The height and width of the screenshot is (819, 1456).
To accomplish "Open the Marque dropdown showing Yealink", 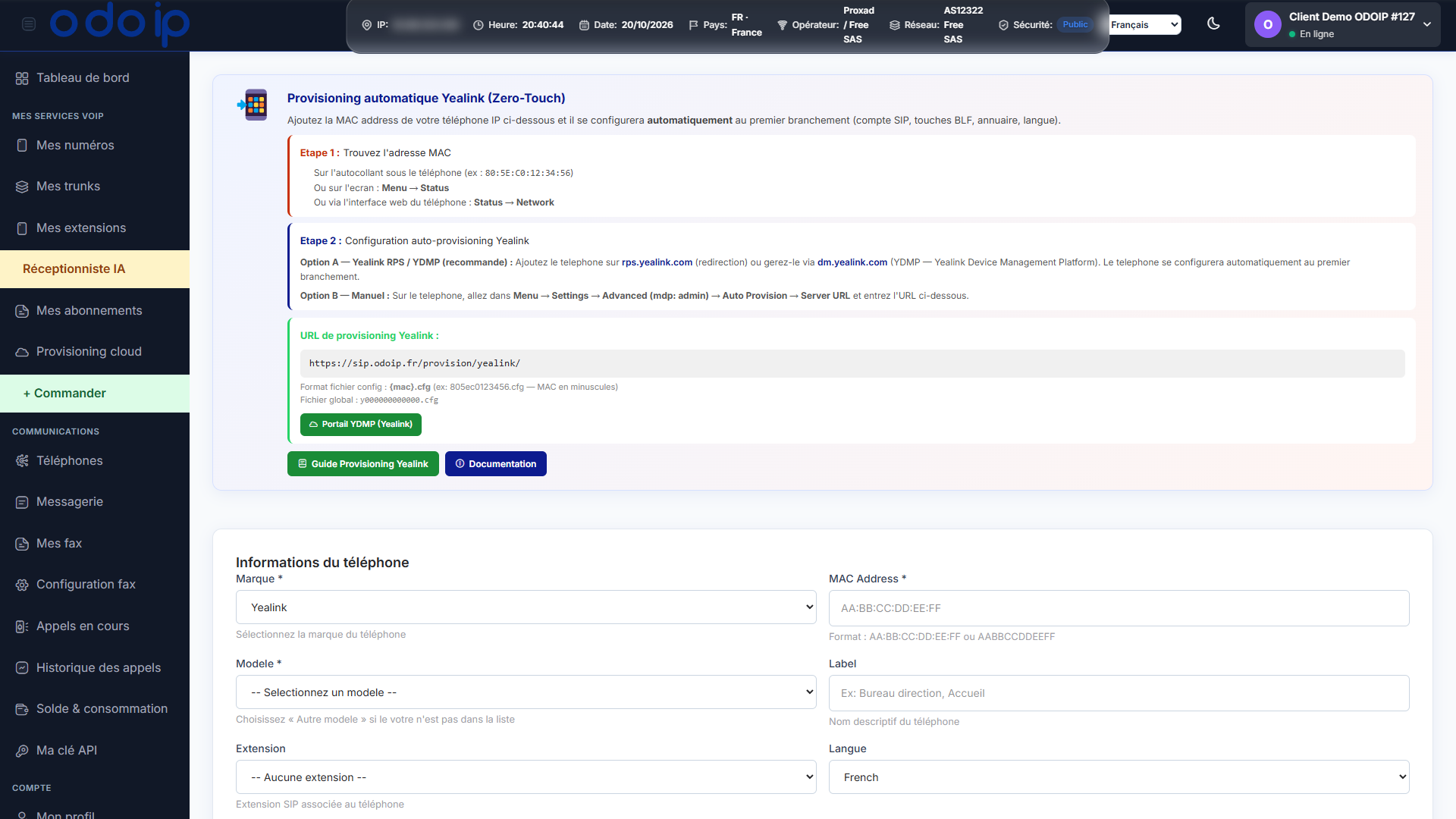I will [526, 607].
